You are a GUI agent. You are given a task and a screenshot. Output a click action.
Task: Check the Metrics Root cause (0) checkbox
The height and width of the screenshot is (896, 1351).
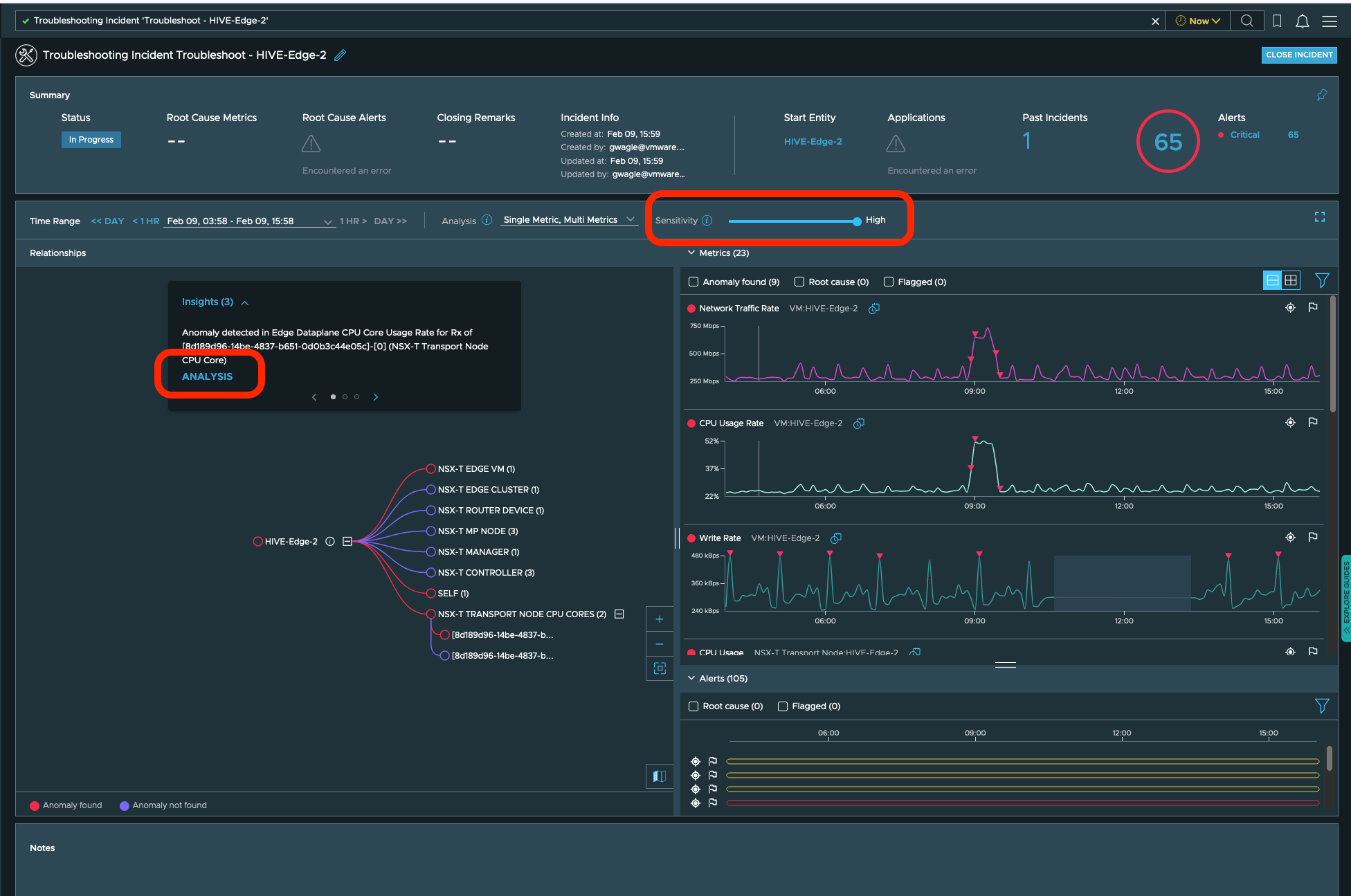(x=799, y=282)
